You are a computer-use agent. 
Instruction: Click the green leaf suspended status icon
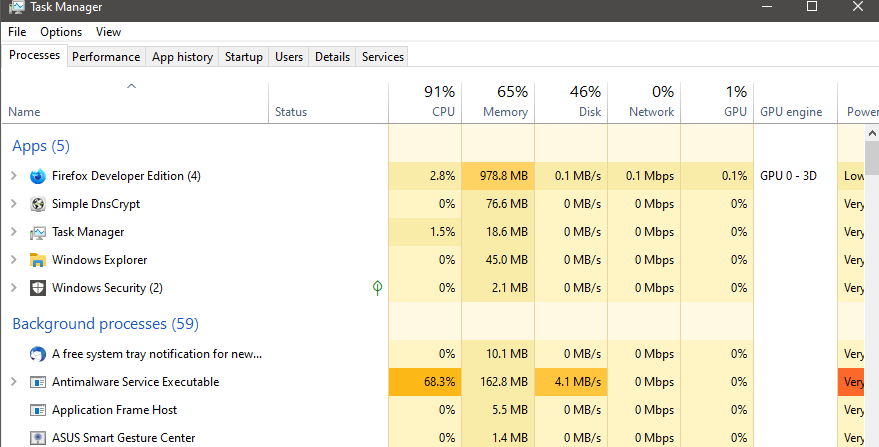(x=377, y=288)
